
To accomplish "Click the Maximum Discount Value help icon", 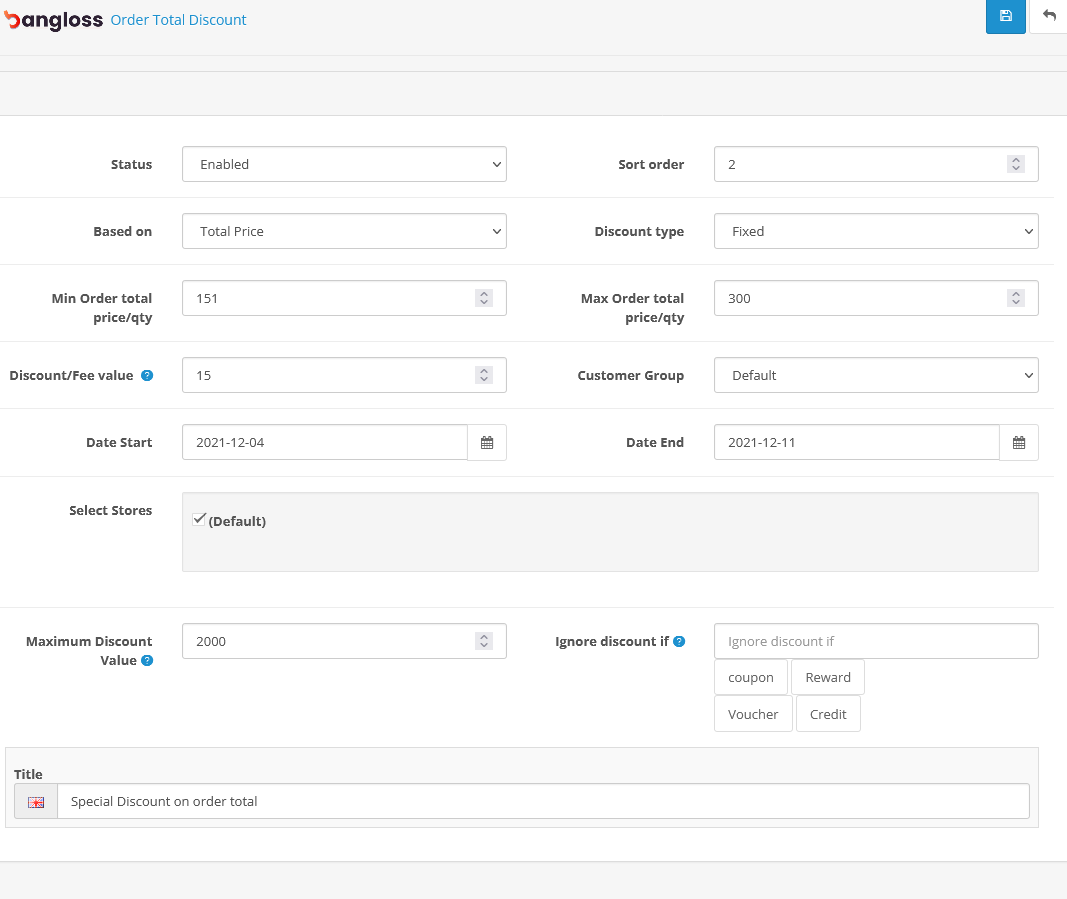I will pos(147,661).
